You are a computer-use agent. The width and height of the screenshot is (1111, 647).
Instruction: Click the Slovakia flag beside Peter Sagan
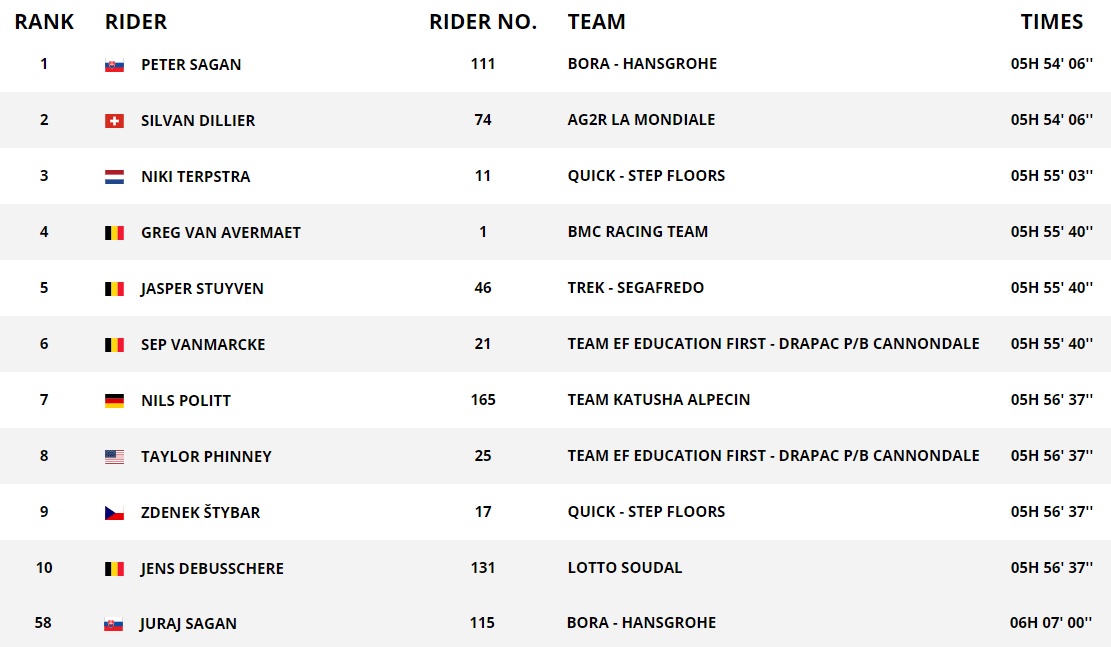(x=114, y=65)
